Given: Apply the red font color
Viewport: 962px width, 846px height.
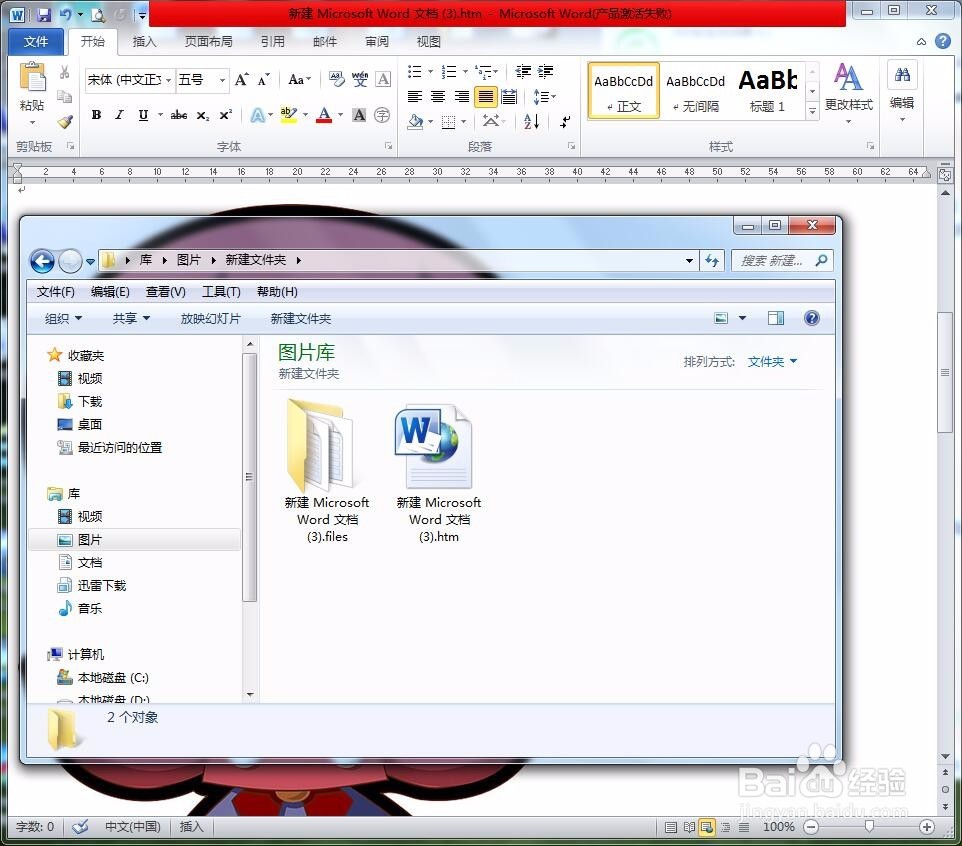Looking at the screenshot, I should click(324, 115).
